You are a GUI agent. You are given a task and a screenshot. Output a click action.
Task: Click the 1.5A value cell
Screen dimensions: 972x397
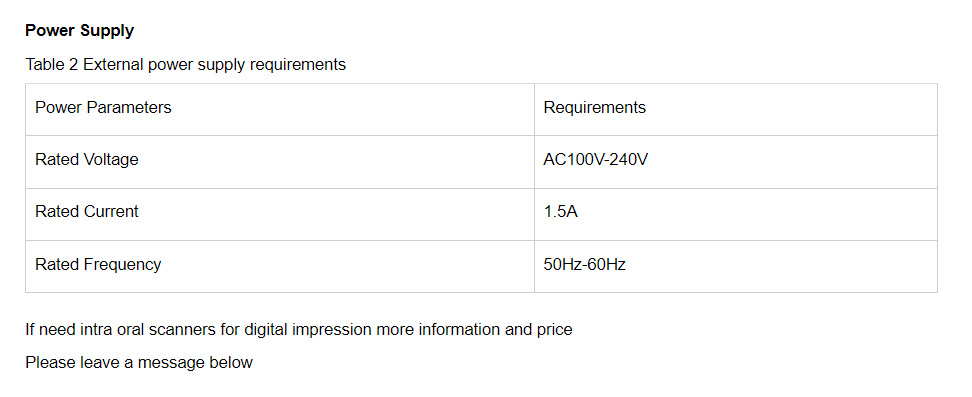tap(736, 214)
